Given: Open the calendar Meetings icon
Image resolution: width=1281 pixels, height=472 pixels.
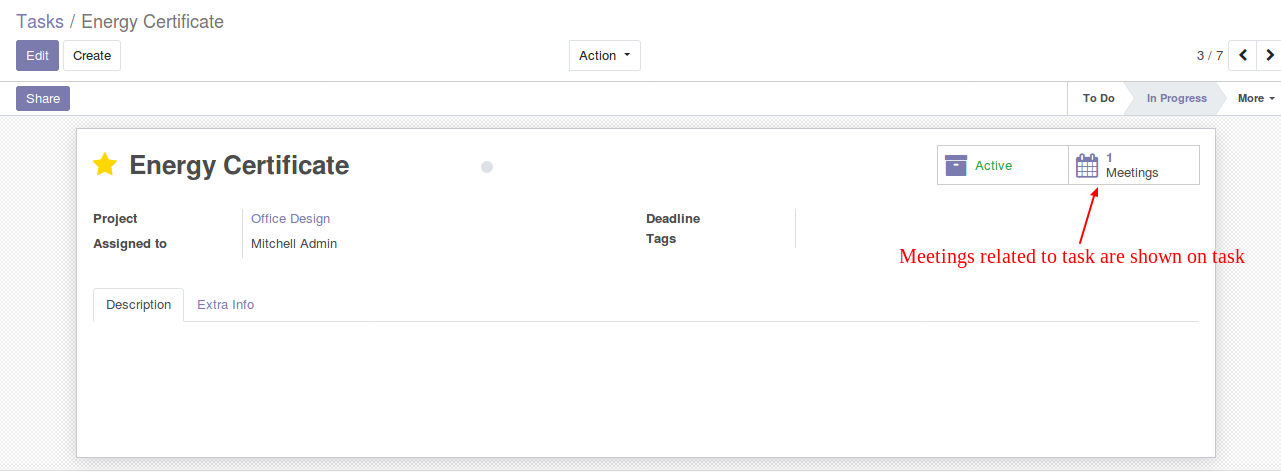Looking at the screenshot, I should pos(1087,166).
